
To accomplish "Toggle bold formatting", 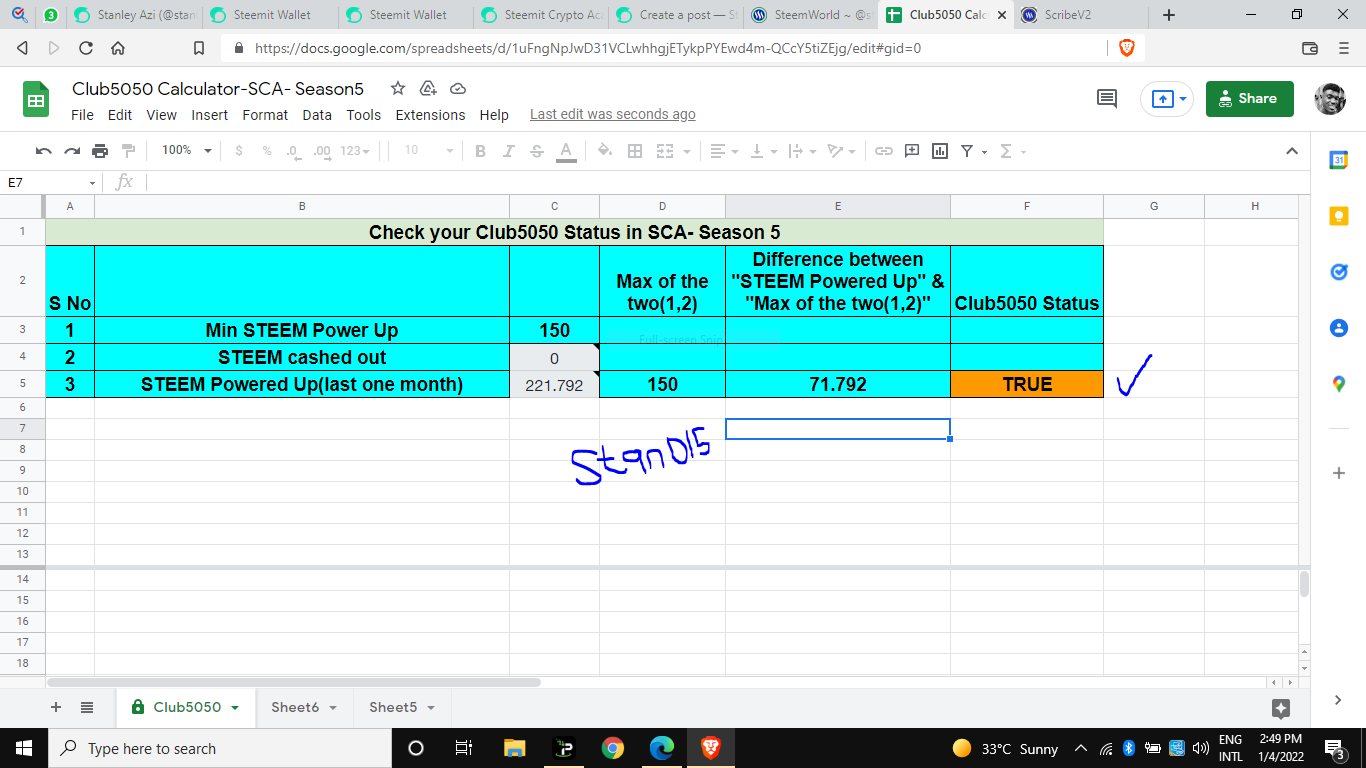I will [x=480, y=151].
